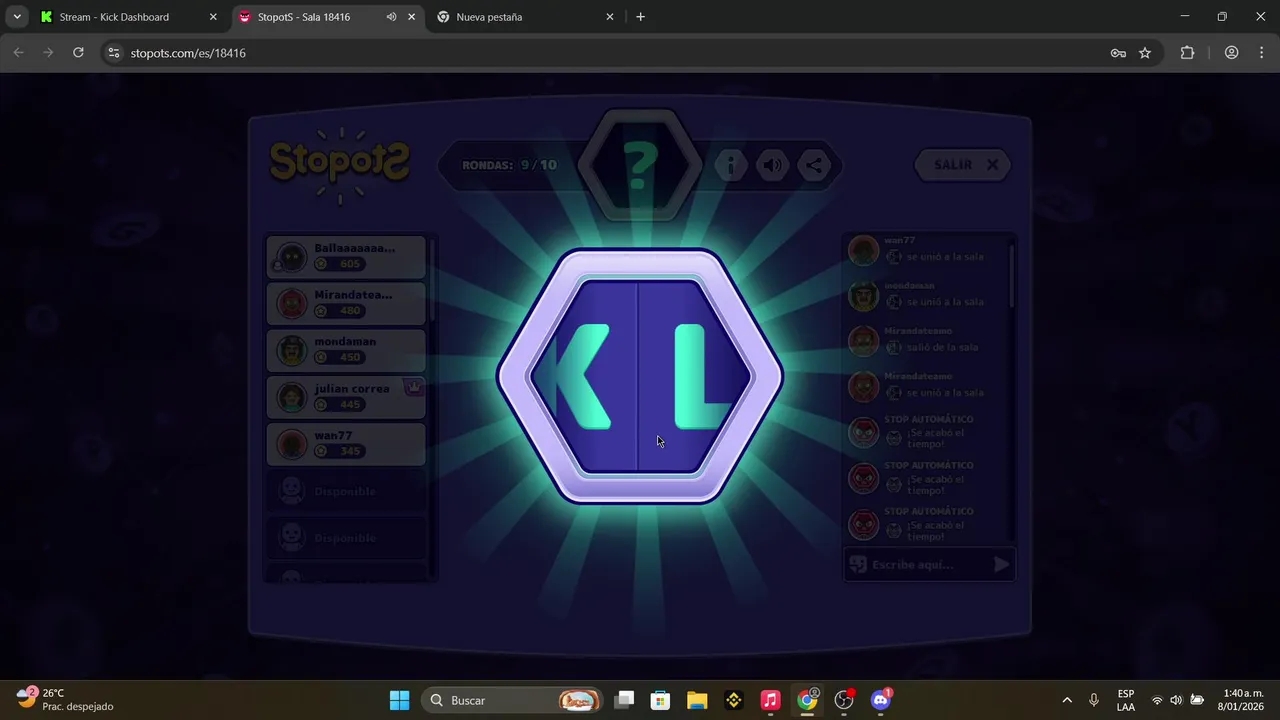The image size is (1280, 720).
Task: Open OBS Studio from the taskbar
Action: click(844, 700)
